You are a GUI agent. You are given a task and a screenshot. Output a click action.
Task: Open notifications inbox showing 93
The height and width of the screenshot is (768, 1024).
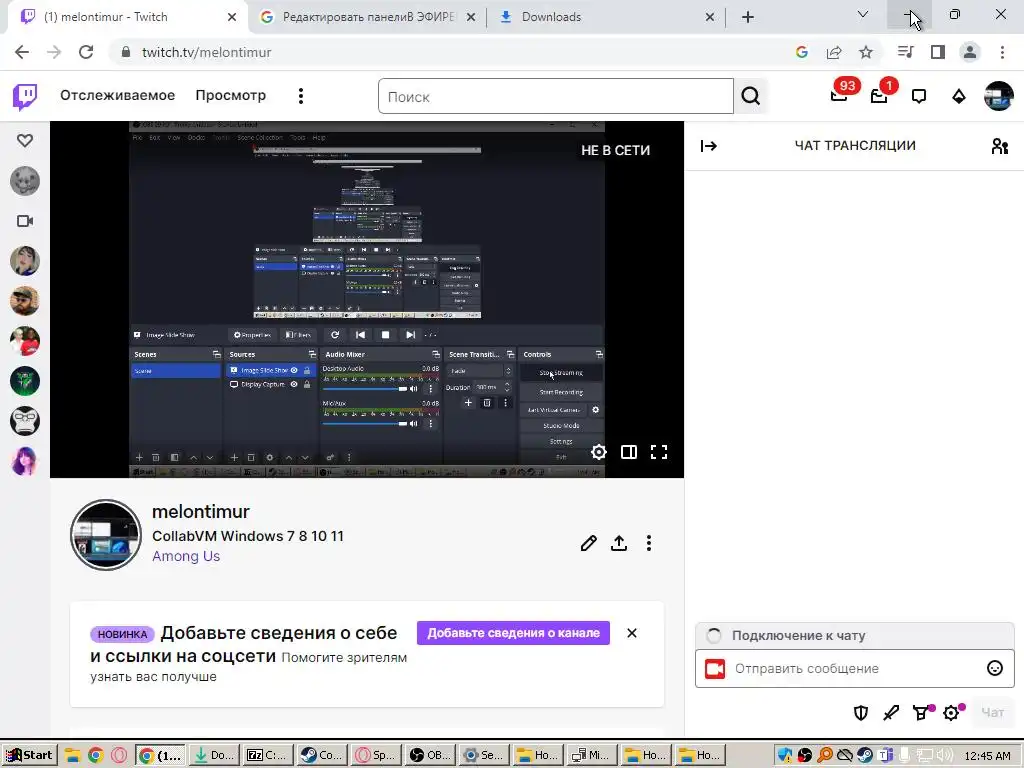point(839,96)
